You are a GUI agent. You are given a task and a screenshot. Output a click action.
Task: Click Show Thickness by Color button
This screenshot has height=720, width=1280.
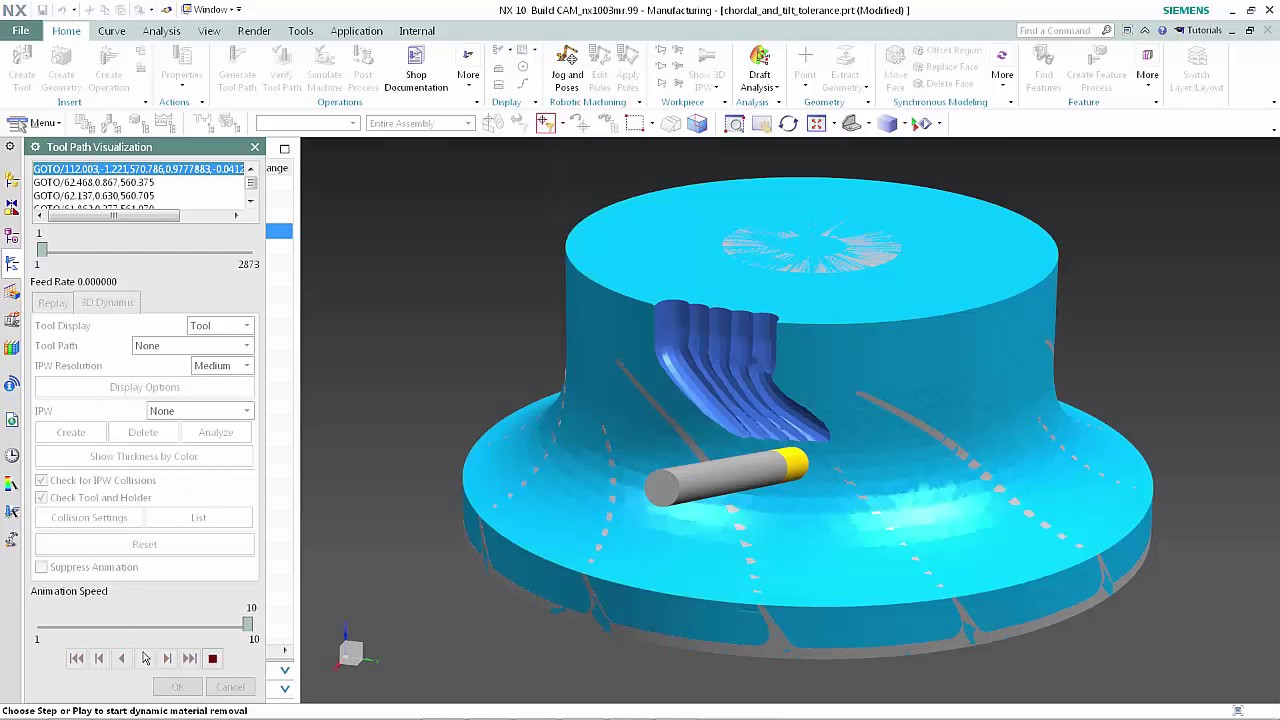click(x=145, y=456)
